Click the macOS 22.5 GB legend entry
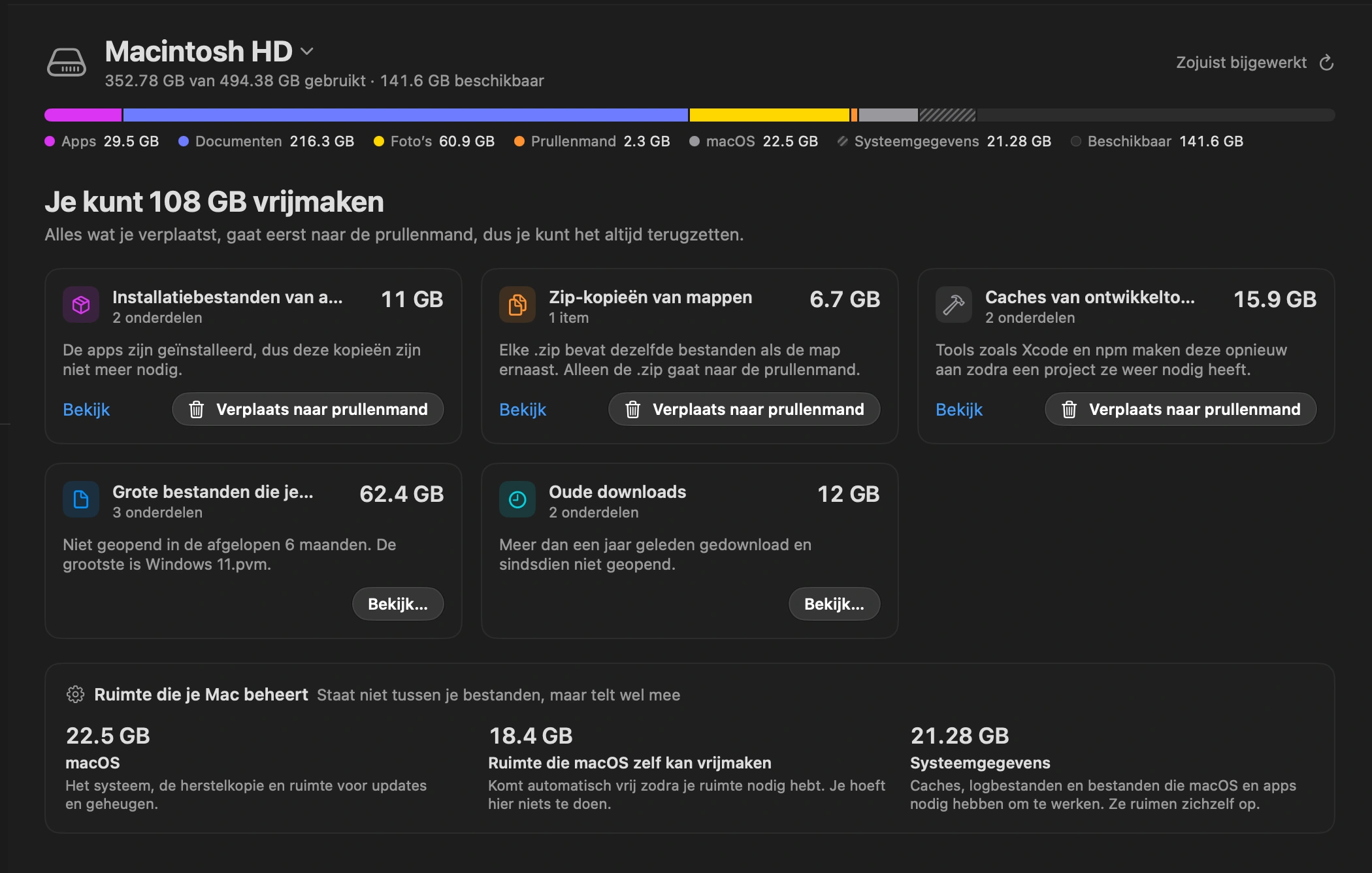The height and width of the screenshot is (873, 1372). click(x=754, y=141)
